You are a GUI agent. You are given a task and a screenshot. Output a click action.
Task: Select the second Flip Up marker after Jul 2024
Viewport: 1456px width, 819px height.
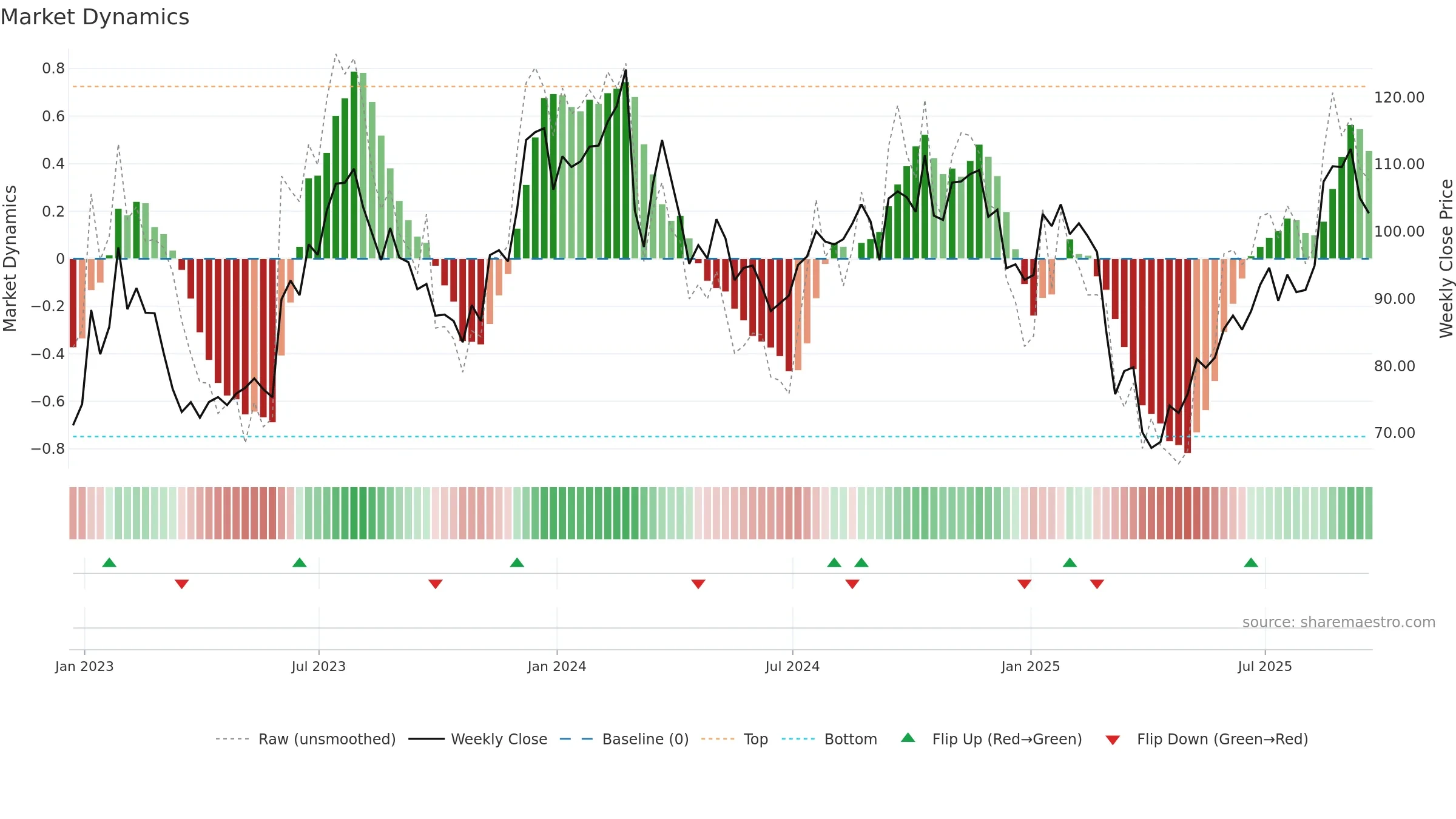coord(861,562)
